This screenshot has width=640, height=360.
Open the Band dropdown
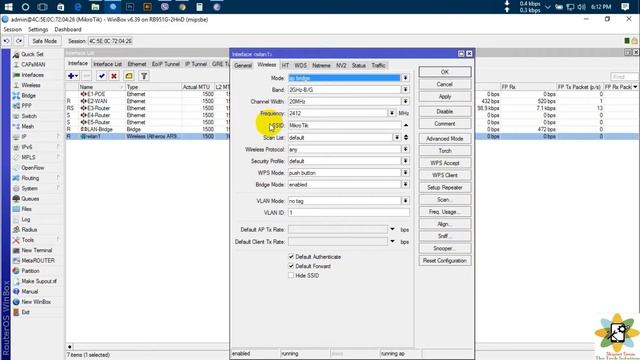tap(405, 89)
